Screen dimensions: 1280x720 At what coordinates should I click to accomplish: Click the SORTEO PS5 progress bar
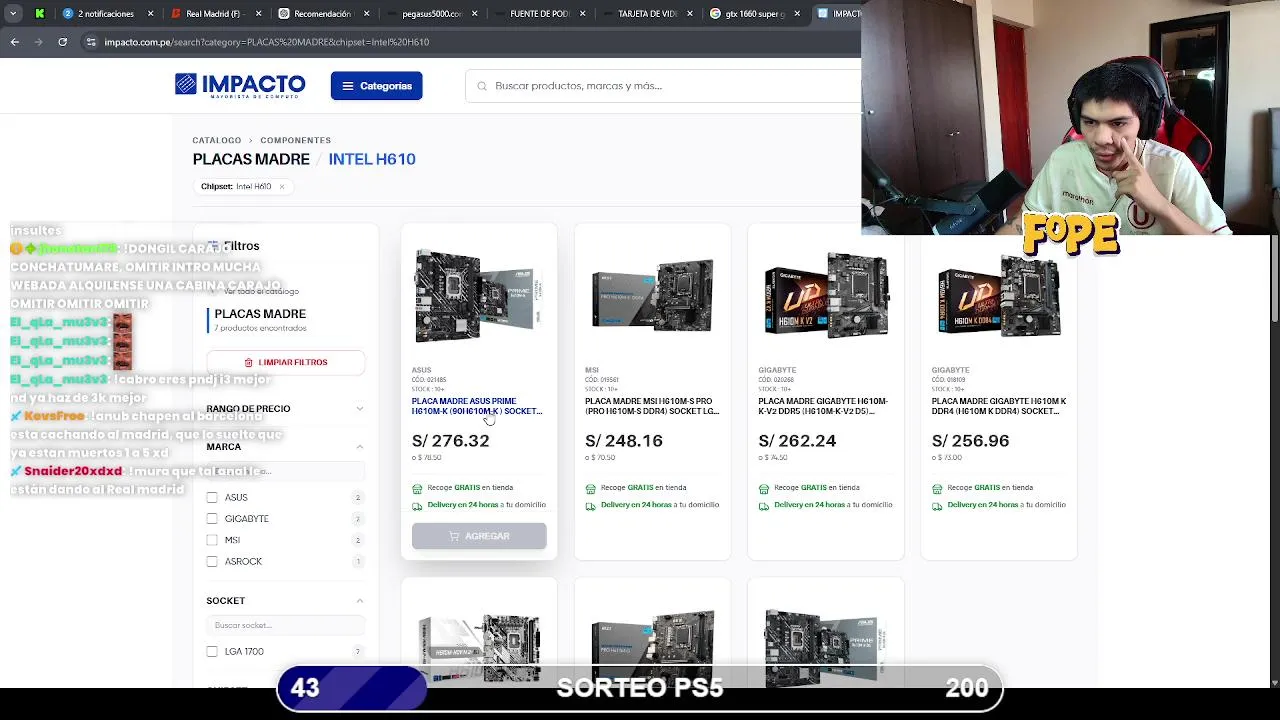click(x=640, y=688)
